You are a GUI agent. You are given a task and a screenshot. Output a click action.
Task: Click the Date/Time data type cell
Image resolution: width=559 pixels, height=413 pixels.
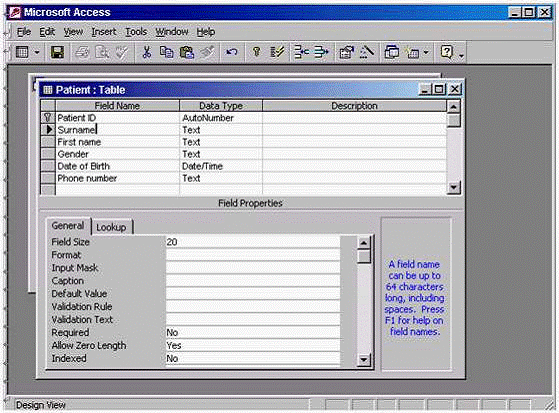(221, 166)
